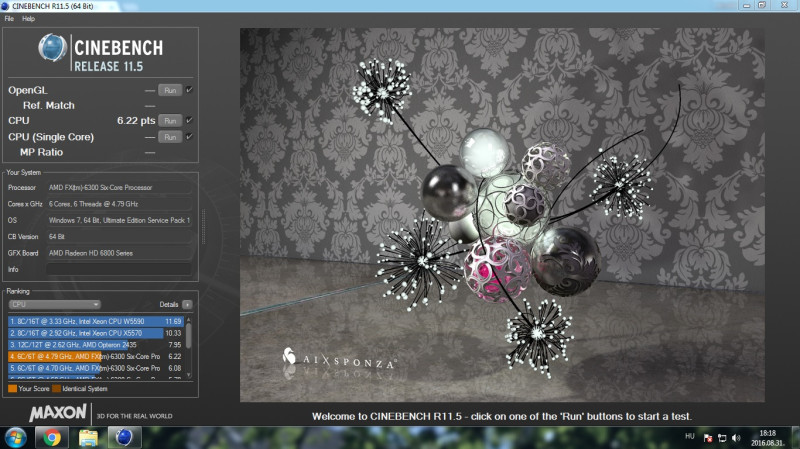Click the empty Info input field
The image size is (800, 449).
pos(119,269)
